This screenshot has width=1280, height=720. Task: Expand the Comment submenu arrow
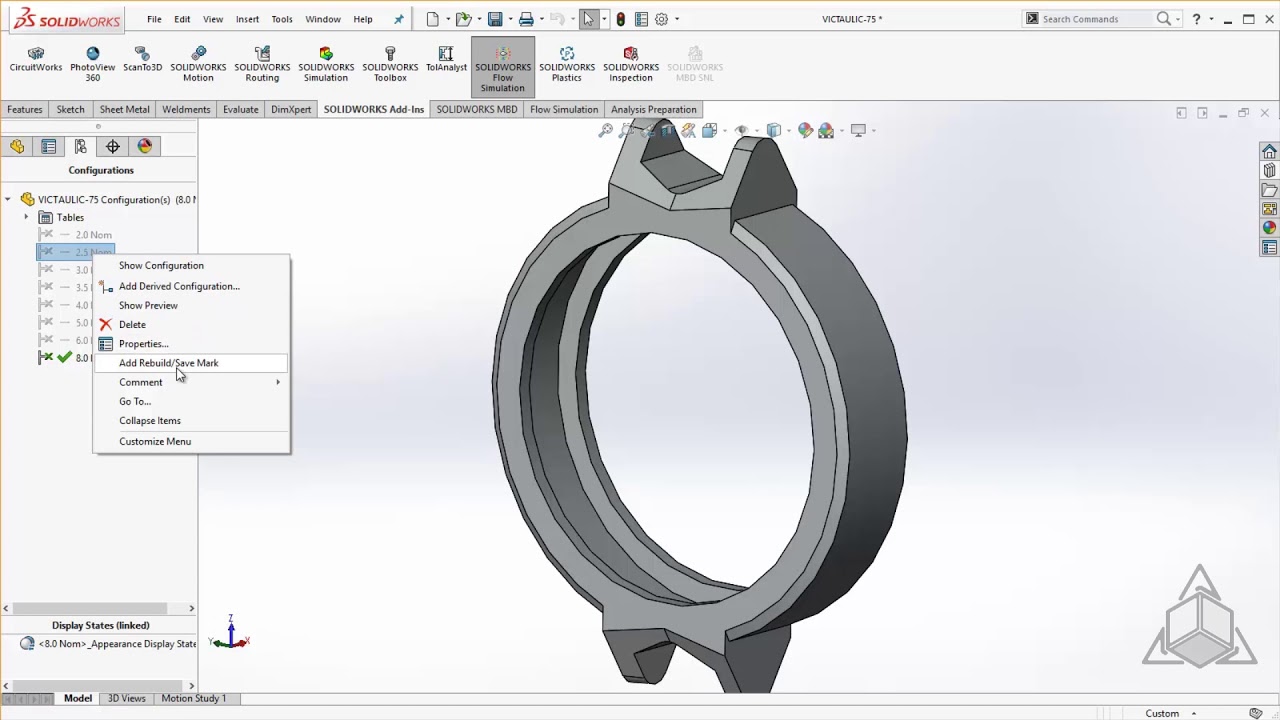(278, 382)
